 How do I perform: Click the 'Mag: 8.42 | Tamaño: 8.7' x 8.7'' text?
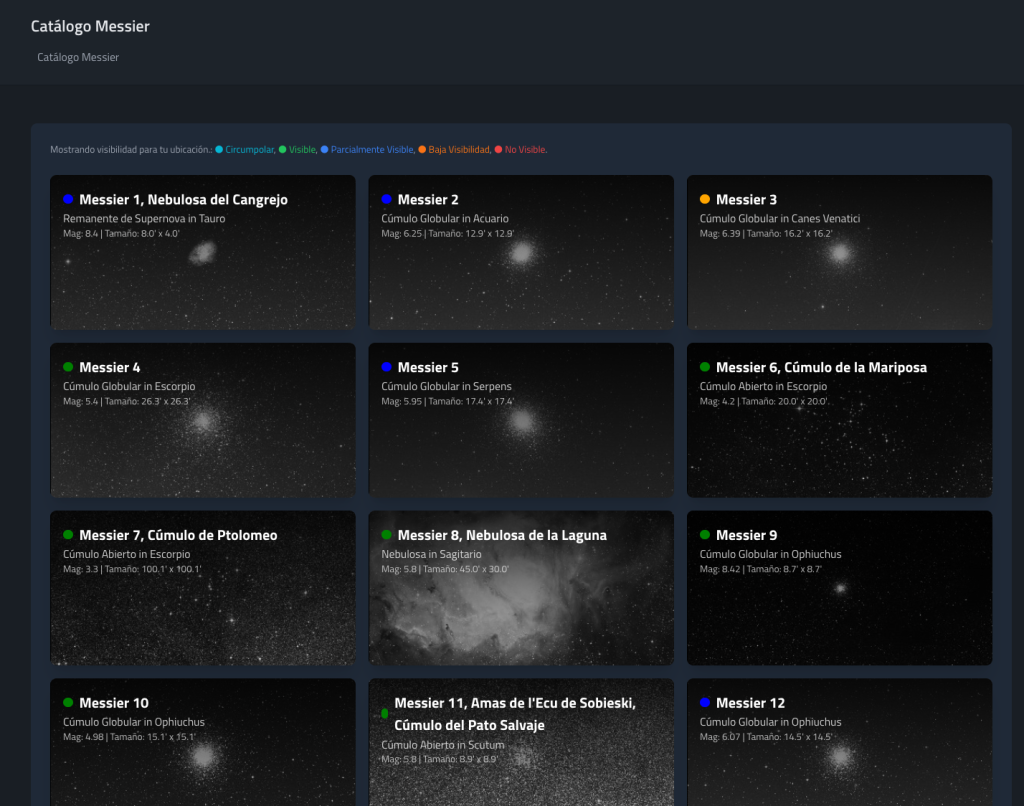(761, 570)
